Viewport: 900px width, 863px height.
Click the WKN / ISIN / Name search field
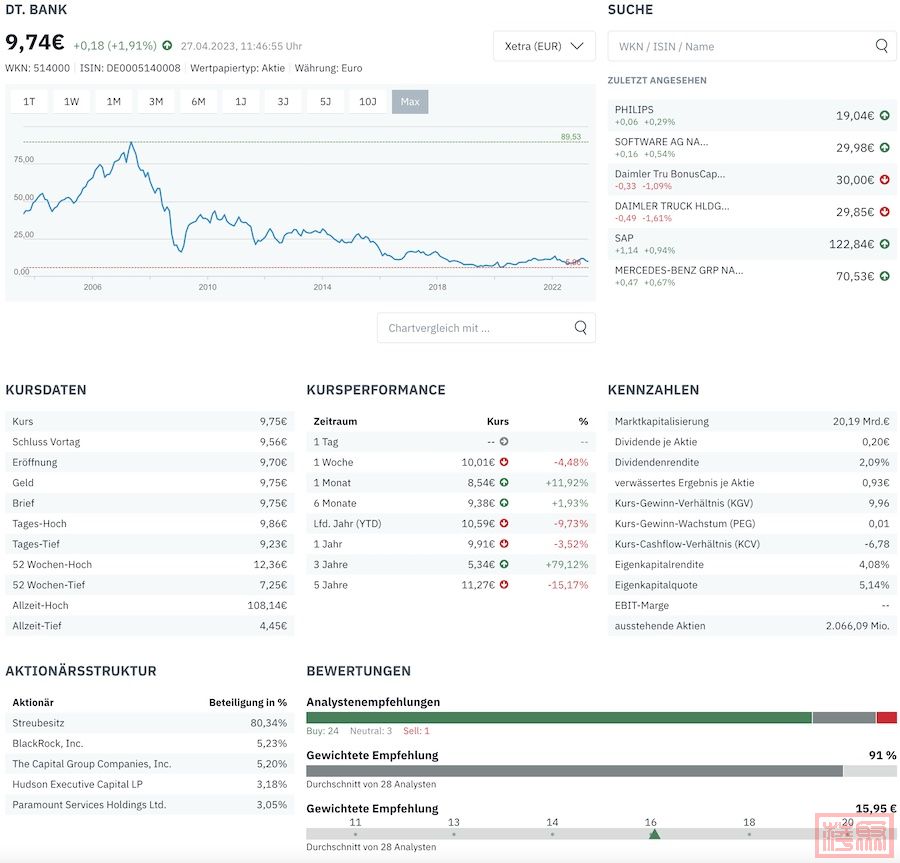[x=752, y=46]
